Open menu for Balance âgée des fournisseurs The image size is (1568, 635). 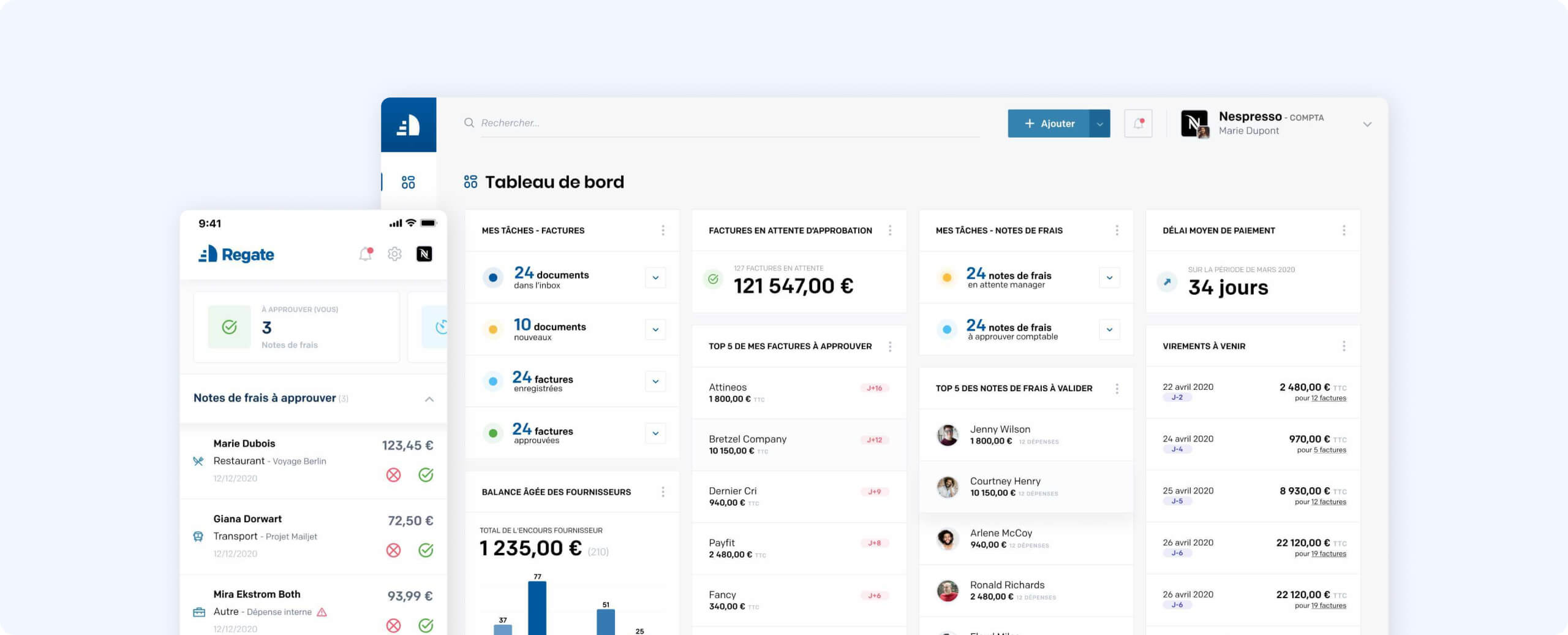point(663,492)
